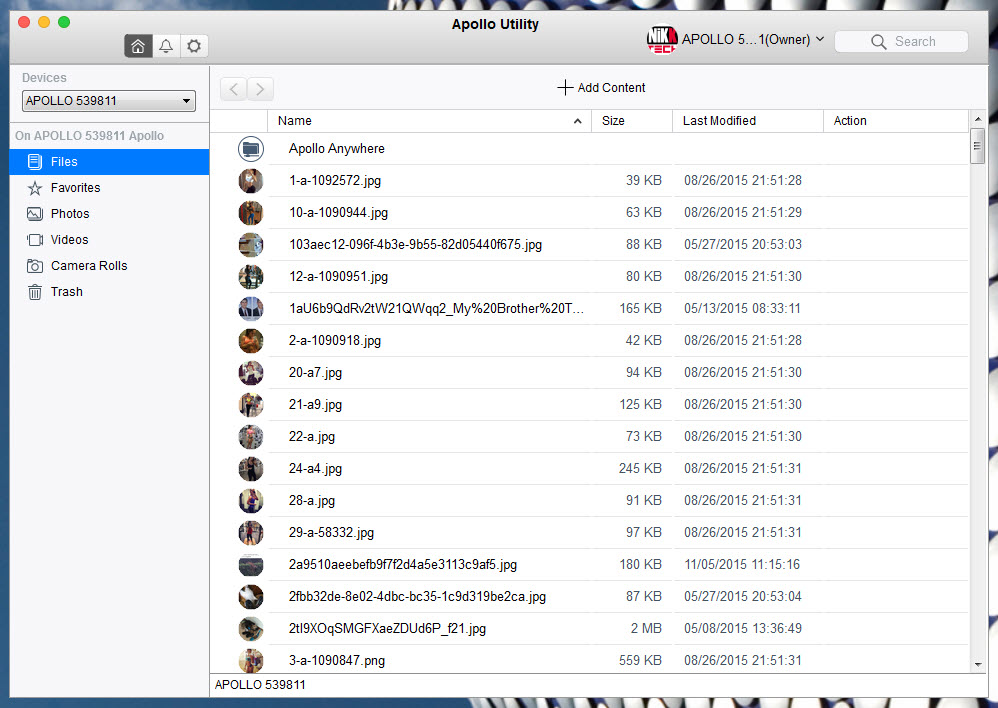Click the NikTech account avatar
The width and height of the screenshot is (998, 708).
(662, 39)
